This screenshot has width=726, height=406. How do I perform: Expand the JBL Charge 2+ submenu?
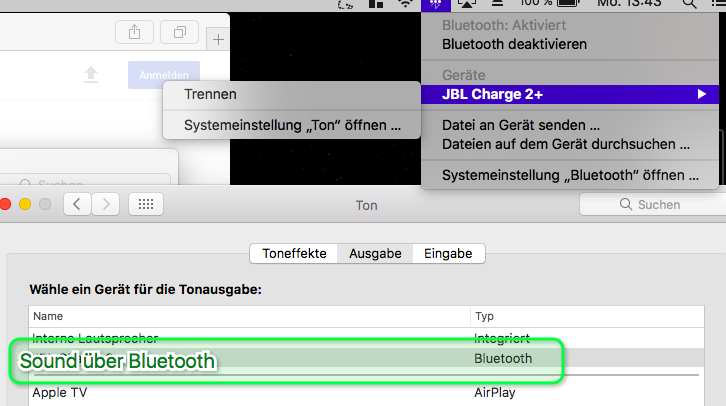[x=570, y=94]
